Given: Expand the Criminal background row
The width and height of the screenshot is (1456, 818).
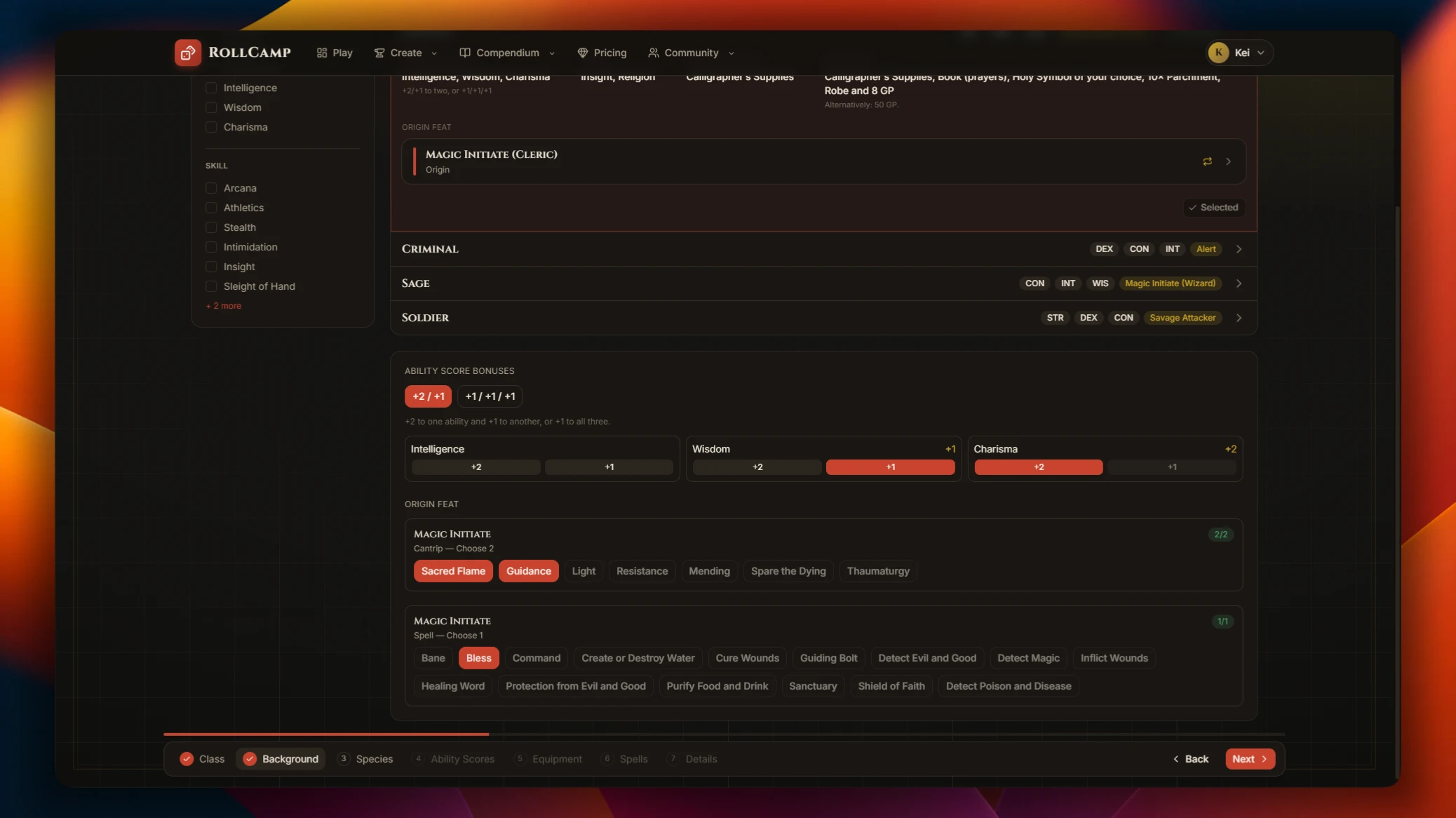Looking at the screenshot, I should (823, 249).
